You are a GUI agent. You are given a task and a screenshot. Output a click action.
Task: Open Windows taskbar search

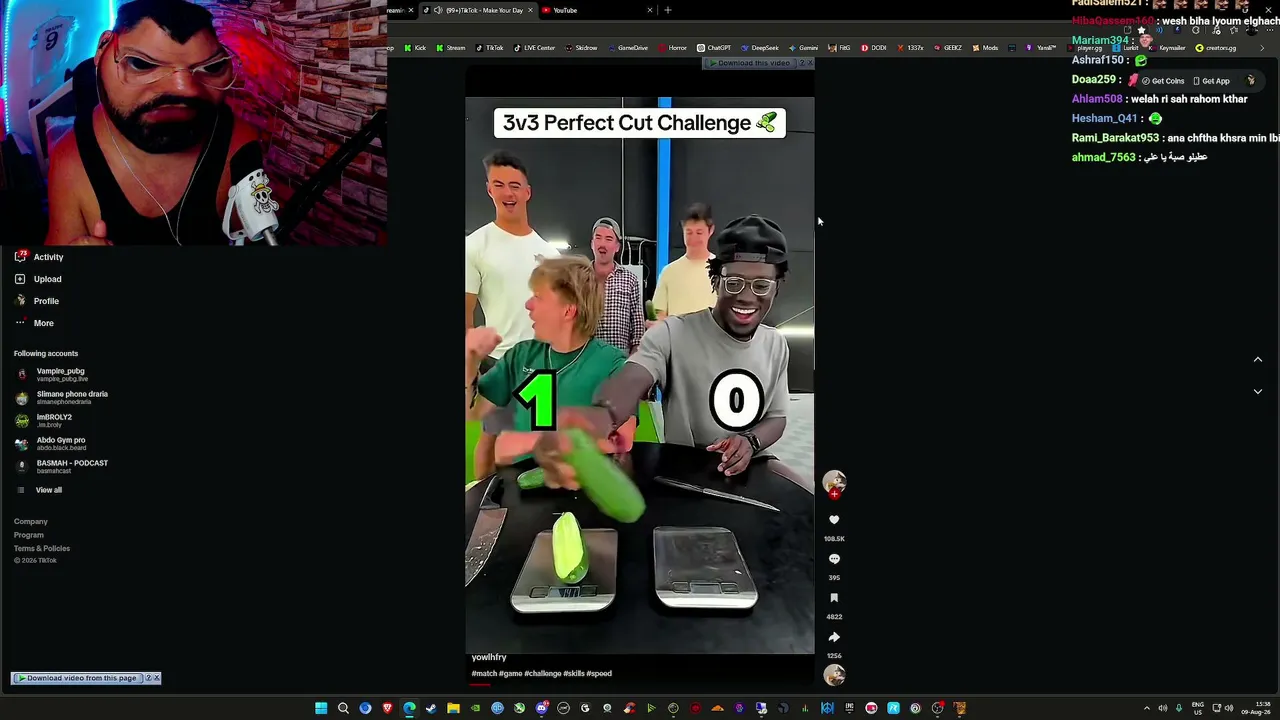point(343,709)
